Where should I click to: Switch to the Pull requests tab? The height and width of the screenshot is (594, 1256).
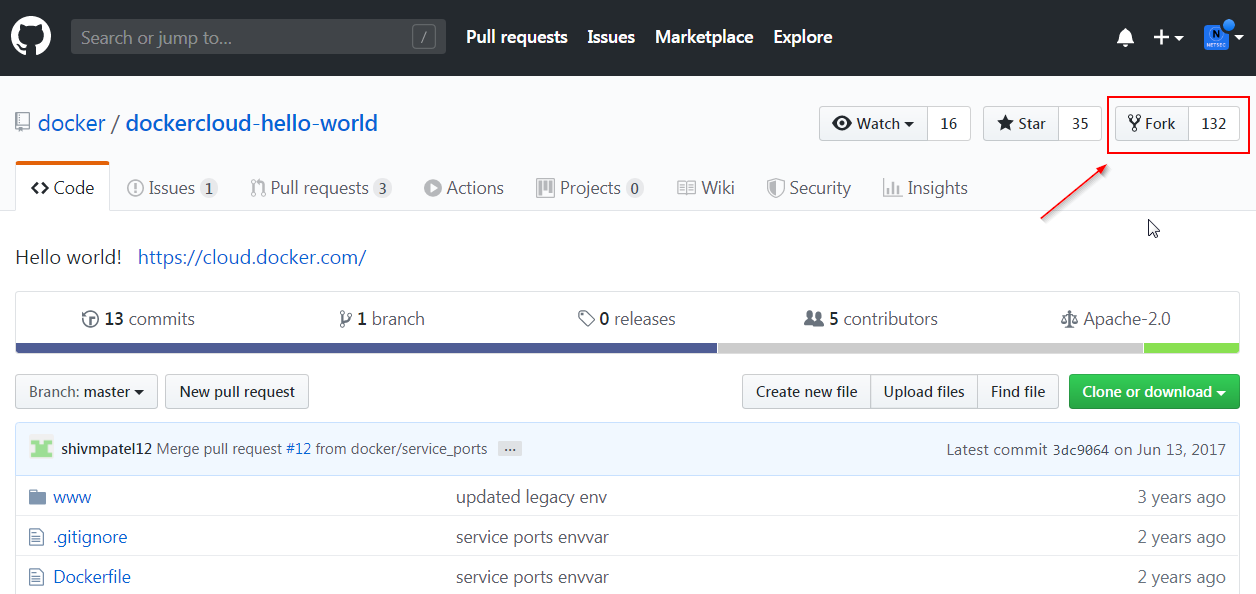[320, 188]
